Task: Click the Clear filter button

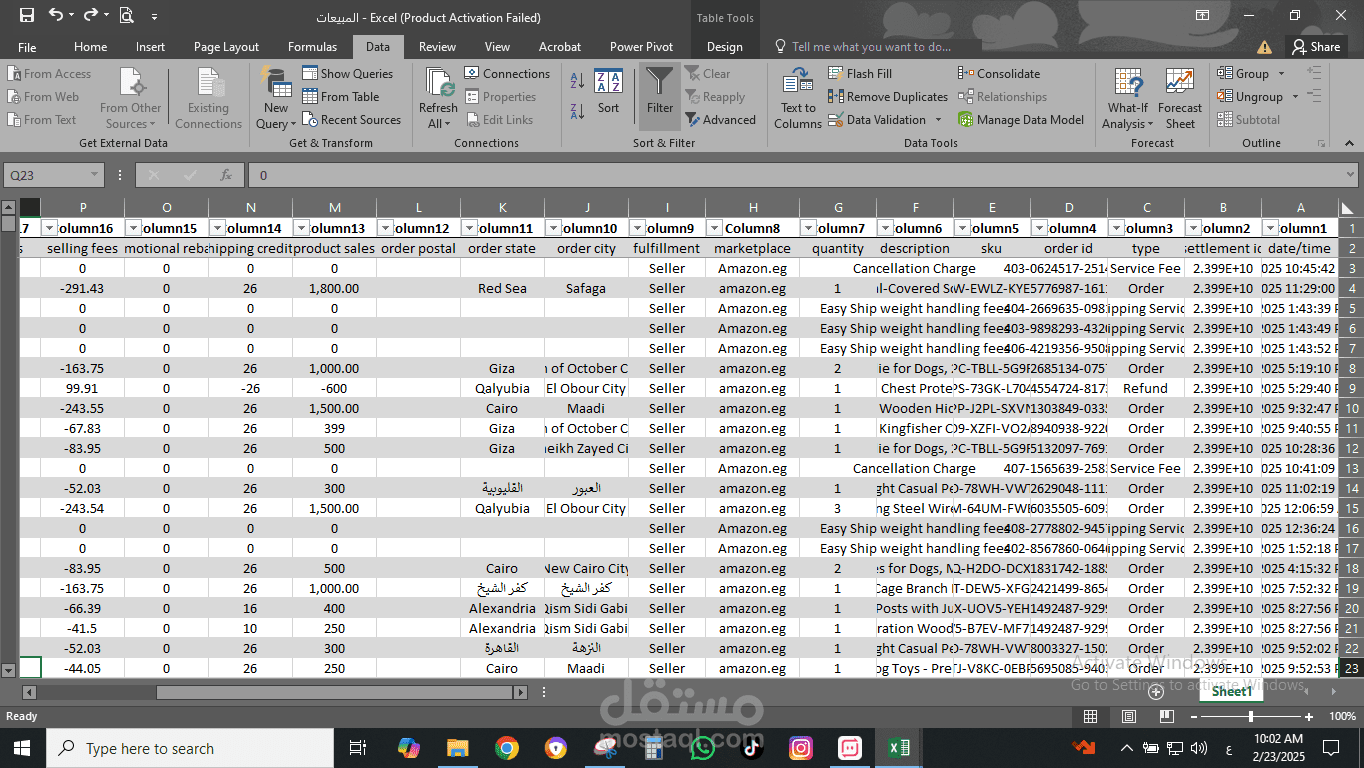Action: [x=708, y=74]
